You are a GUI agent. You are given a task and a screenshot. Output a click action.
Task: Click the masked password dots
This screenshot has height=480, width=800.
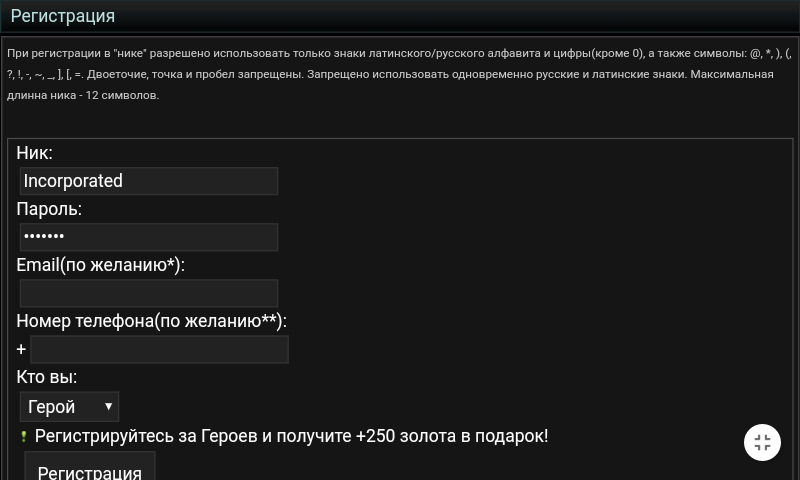click(x=44, y=237)
